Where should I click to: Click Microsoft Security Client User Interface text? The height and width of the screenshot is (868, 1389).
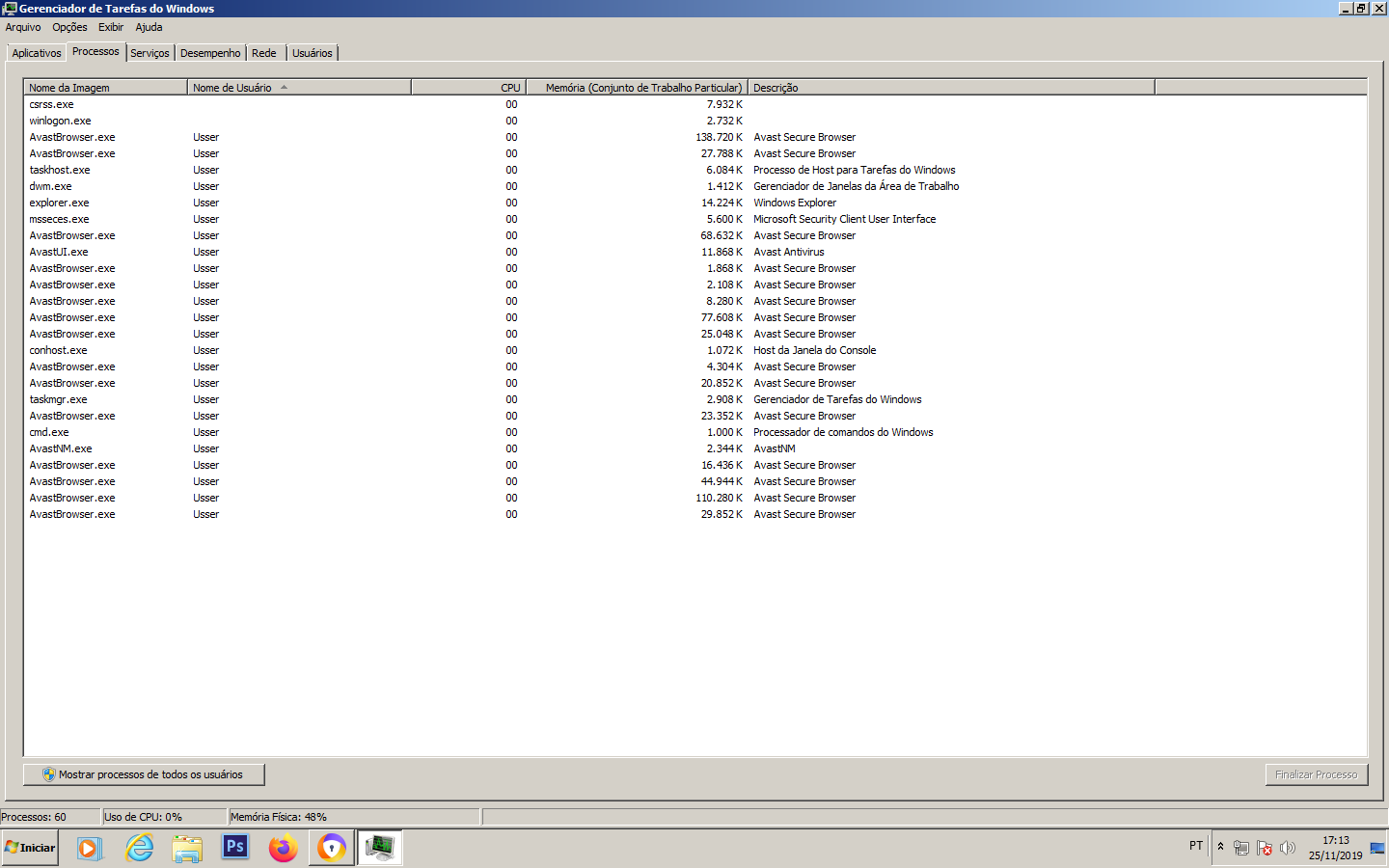coord(845,219)
